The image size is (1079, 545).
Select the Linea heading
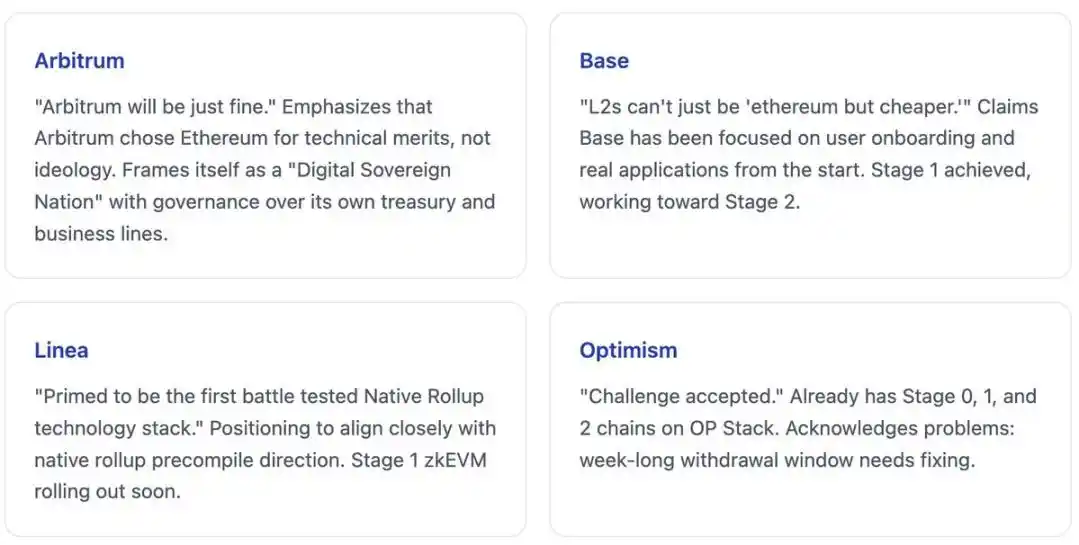tap(61, 350)
